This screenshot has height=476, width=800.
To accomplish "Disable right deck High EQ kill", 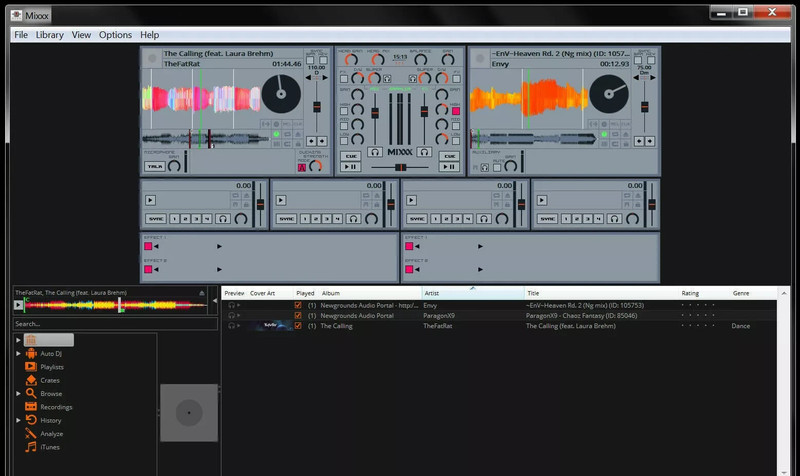I will click(456, 111).
